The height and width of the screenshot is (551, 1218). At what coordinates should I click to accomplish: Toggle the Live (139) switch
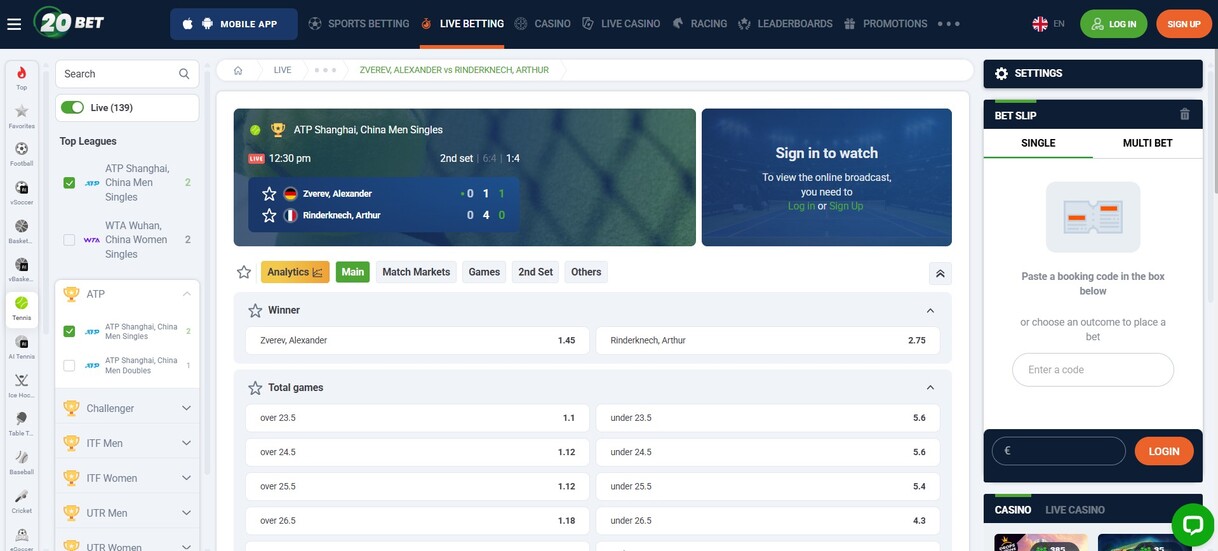coord(72,108)
